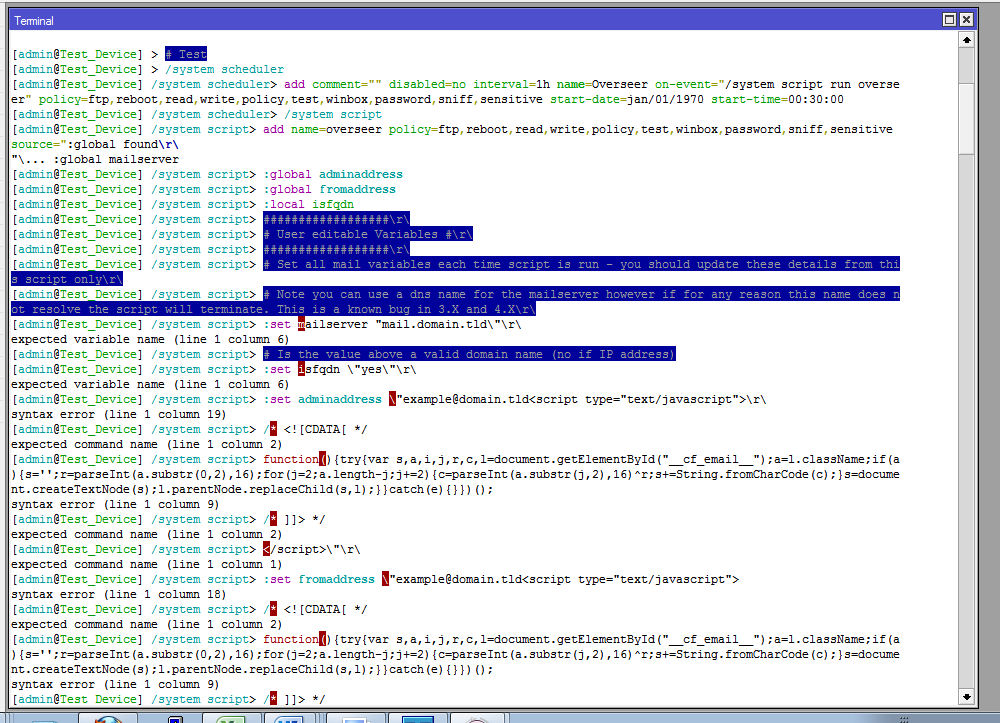The image size is (1000, 723).
Task: Click 'expected command name (line 1 column 1)' message
Action: [147, 564]
